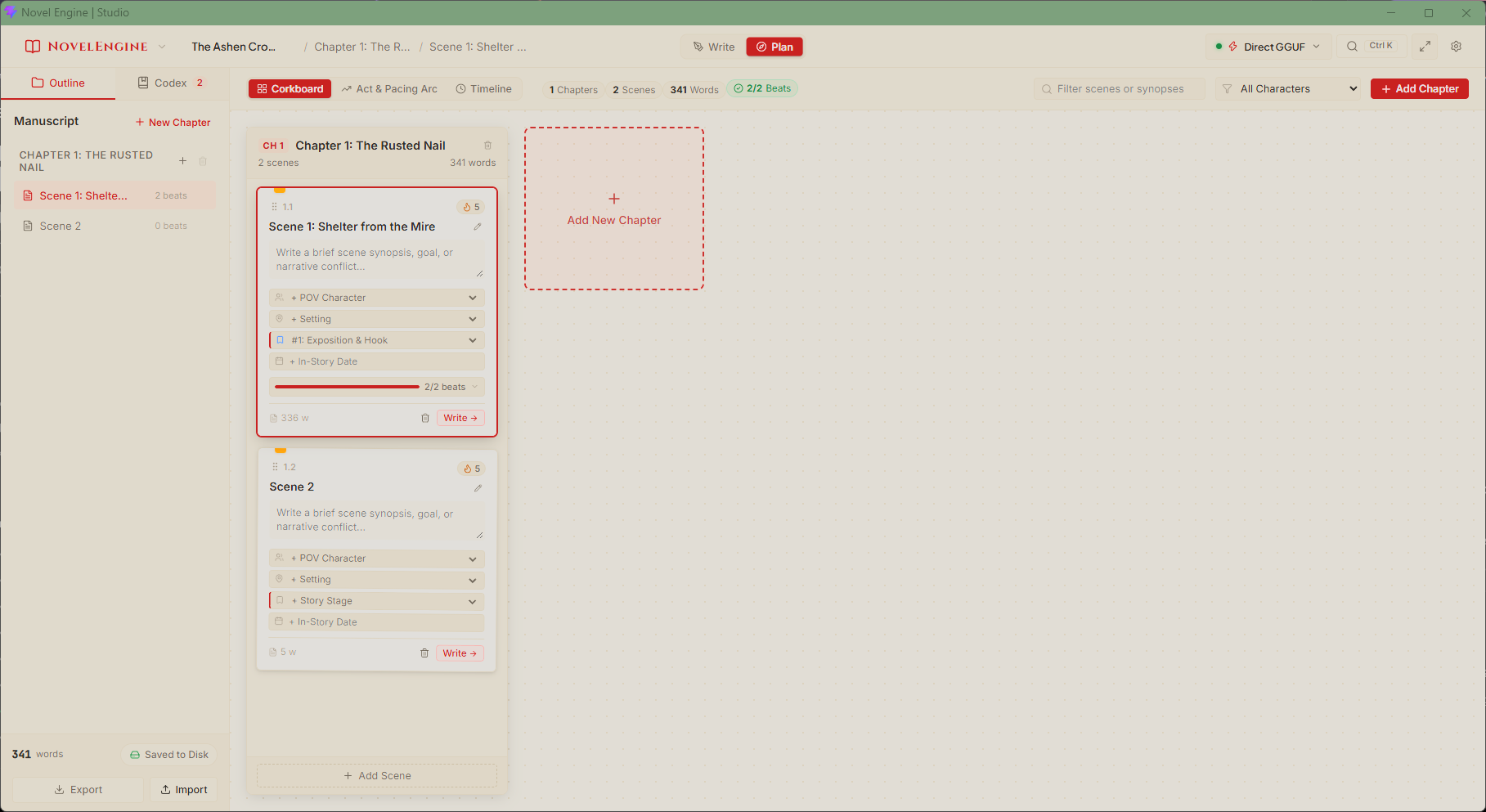Open Direct GGUF model dropdown

coord(1268,47)
